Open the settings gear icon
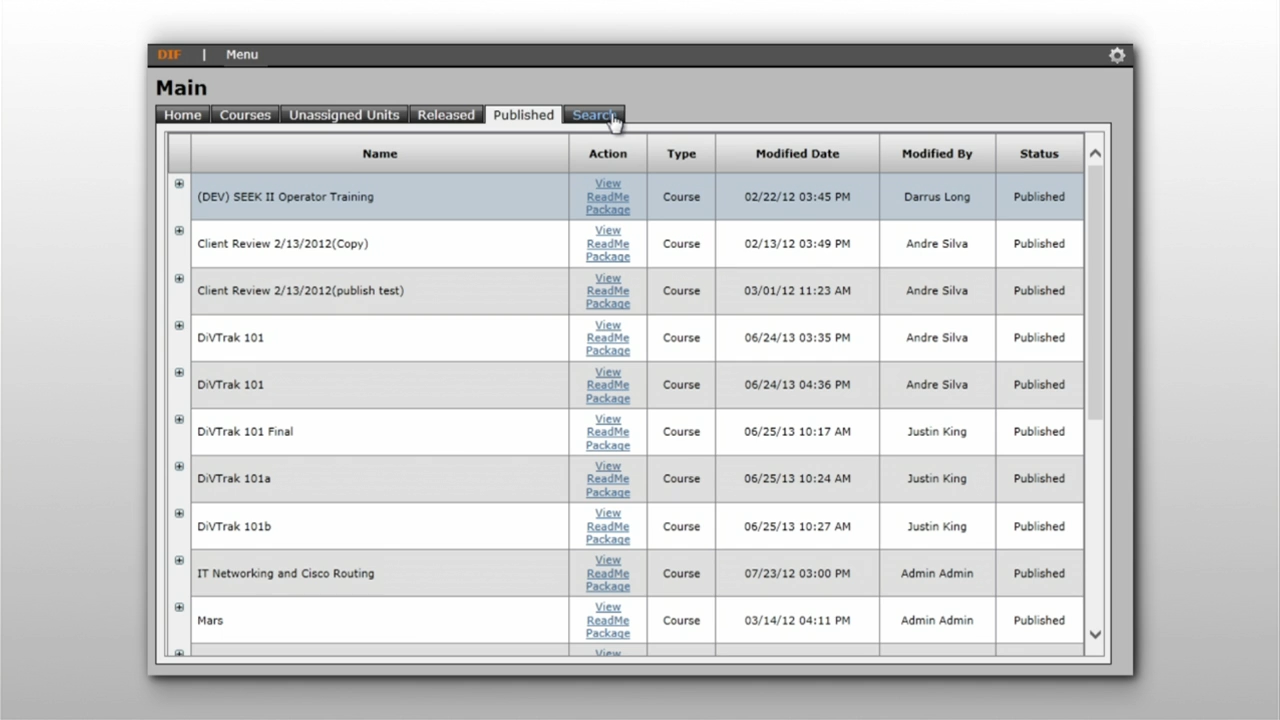1280x720 pixels. (1117, 55)
